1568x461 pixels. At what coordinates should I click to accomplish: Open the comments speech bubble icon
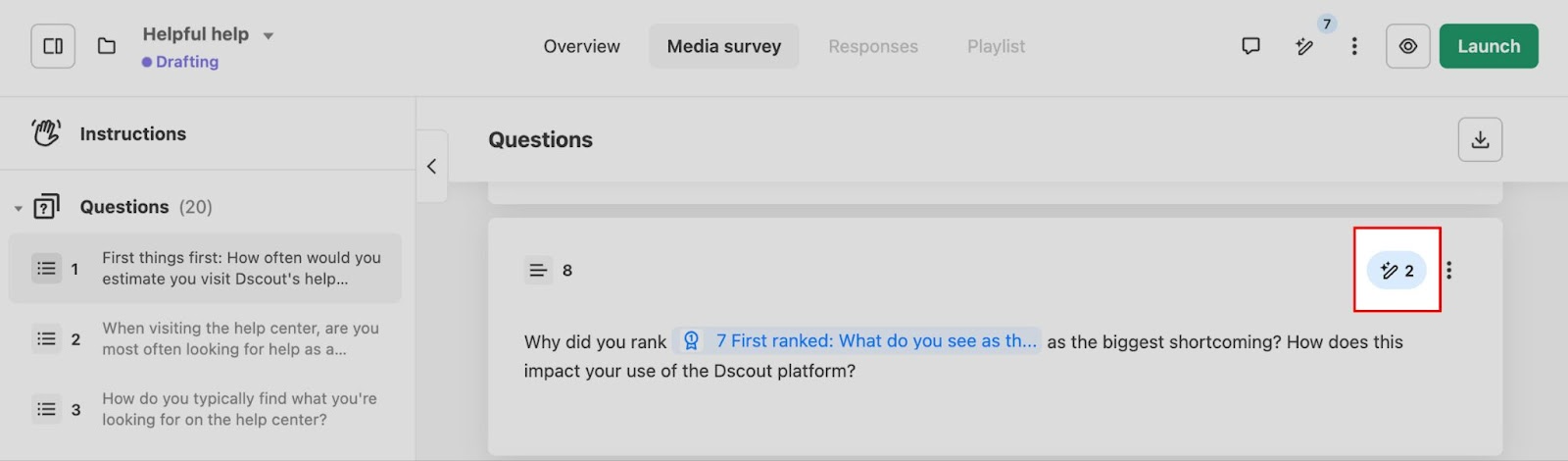(1250, 46)
